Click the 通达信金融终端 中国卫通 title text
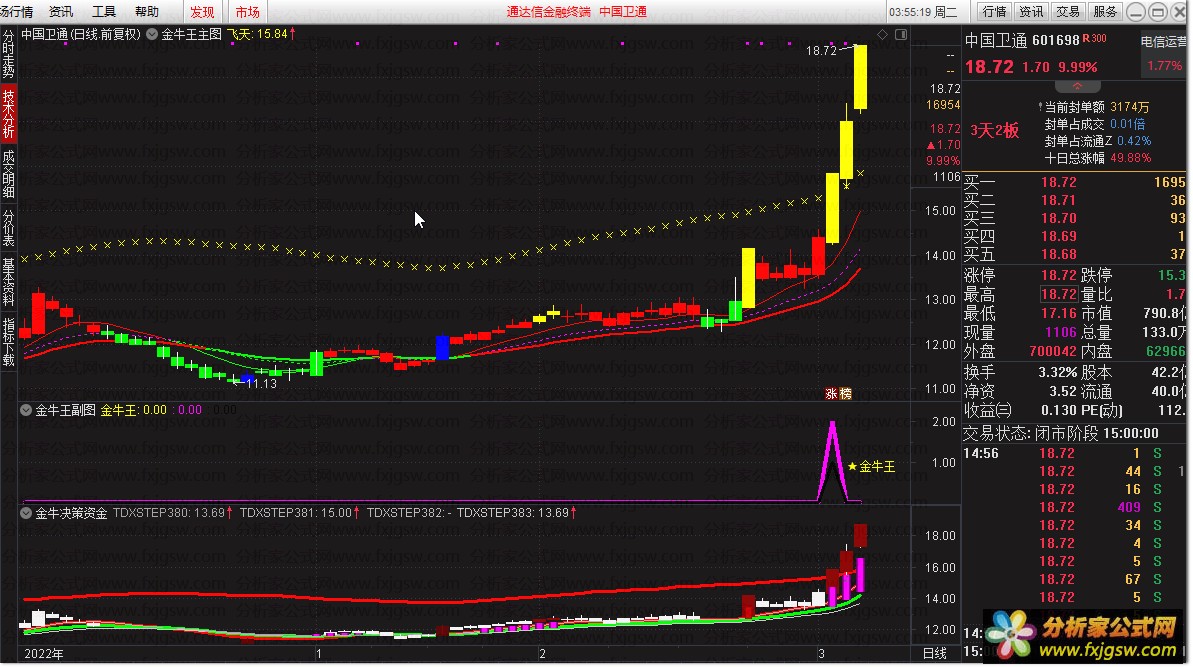The image size is (1193, 667). pos(577,11)
